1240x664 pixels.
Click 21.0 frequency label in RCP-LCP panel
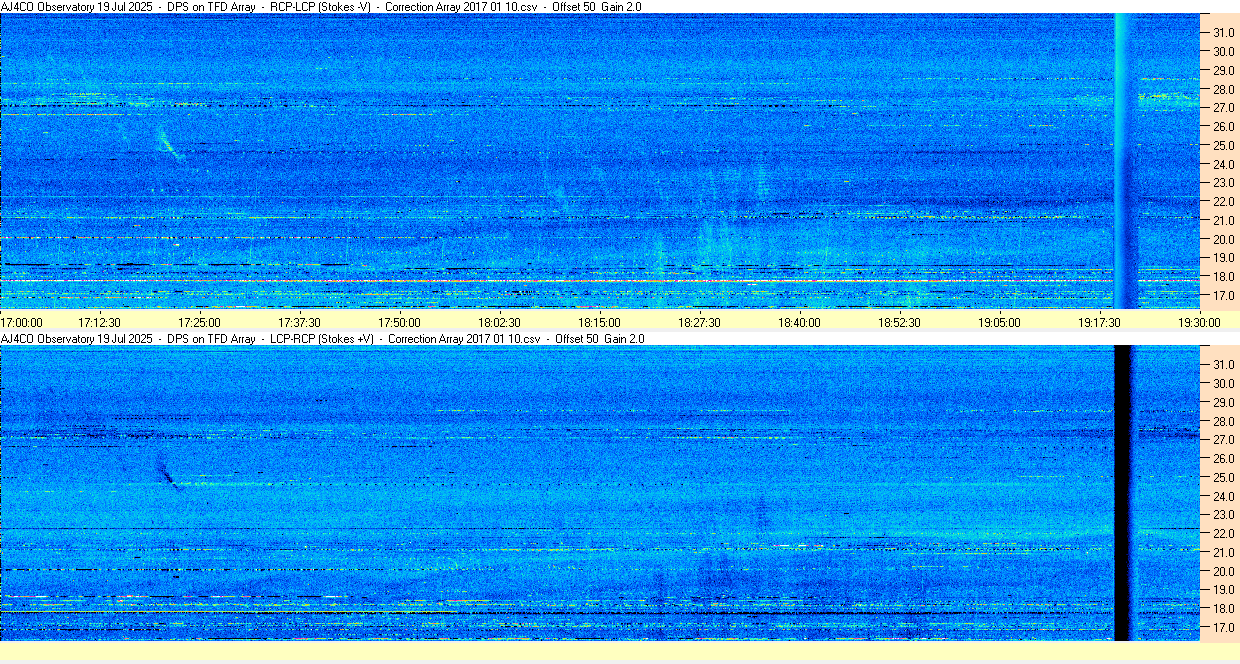(x=1224, y=221)
